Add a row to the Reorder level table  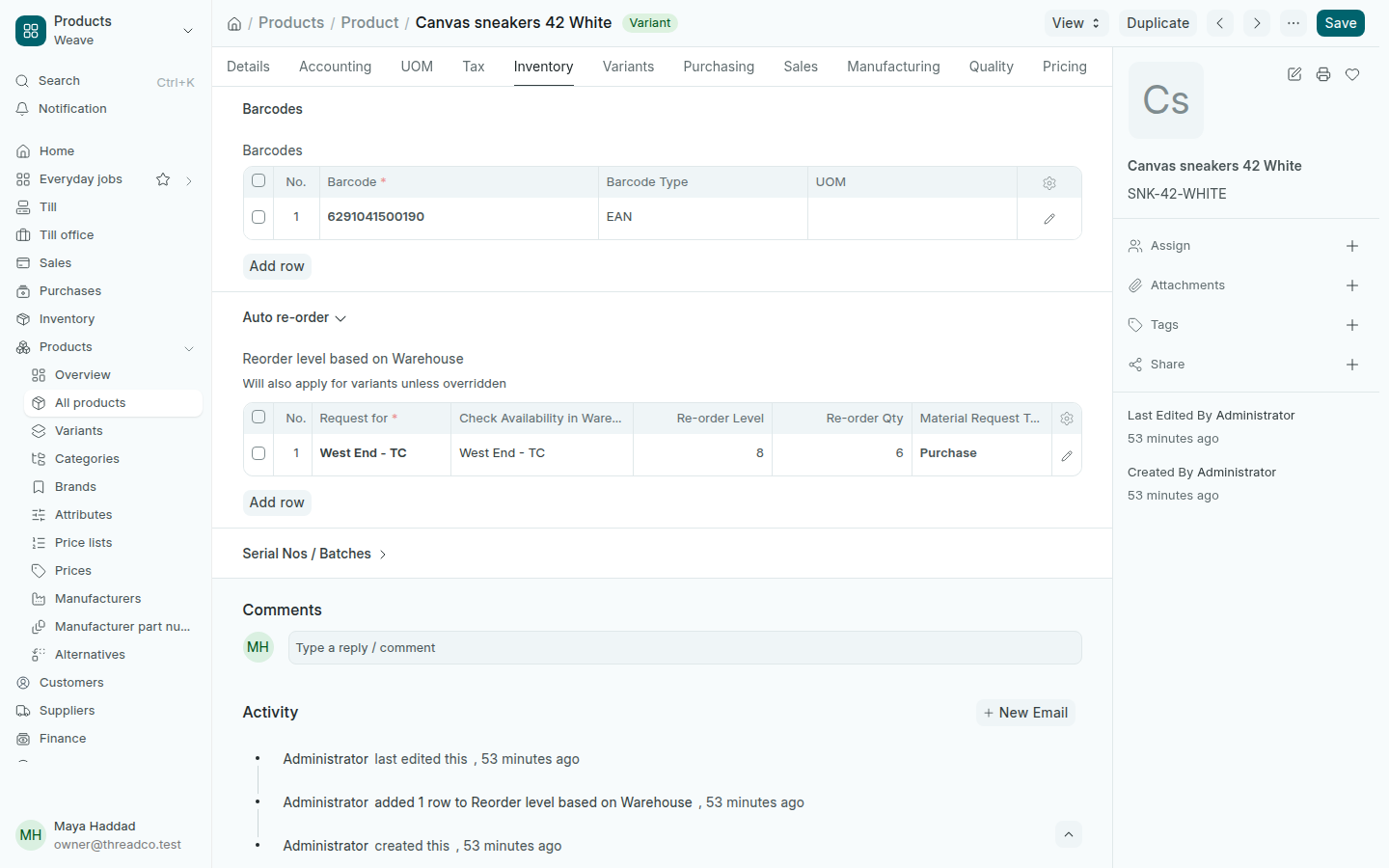pos(277,502)
